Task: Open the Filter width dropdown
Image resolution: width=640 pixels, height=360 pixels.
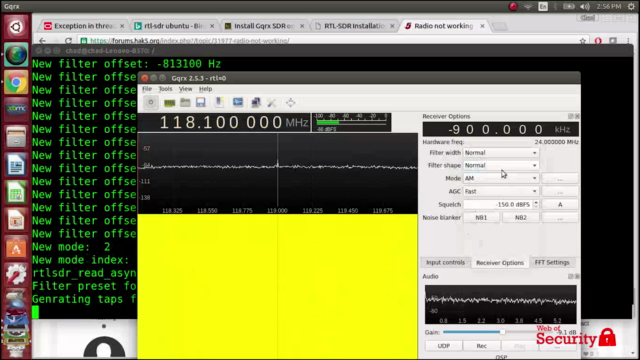Action: click(501, 153)
